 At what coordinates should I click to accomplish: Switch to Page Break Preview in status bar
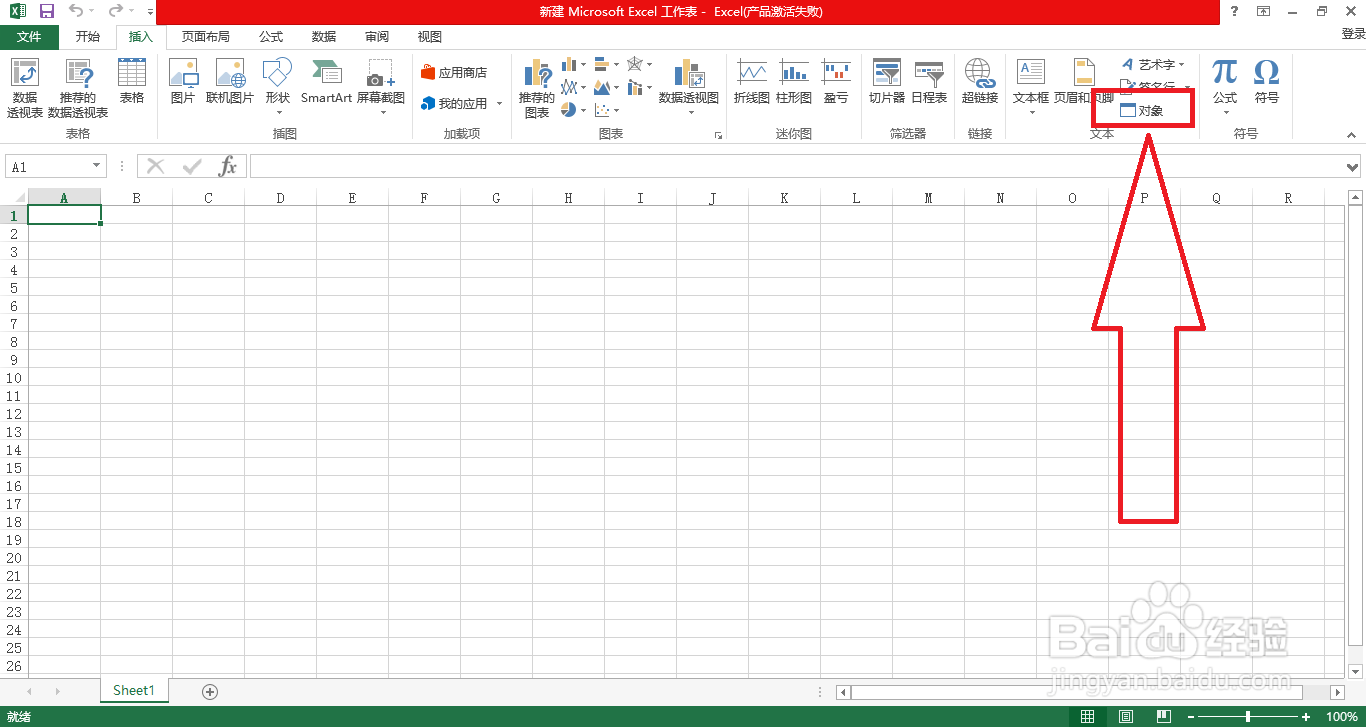pos(1164,716)
